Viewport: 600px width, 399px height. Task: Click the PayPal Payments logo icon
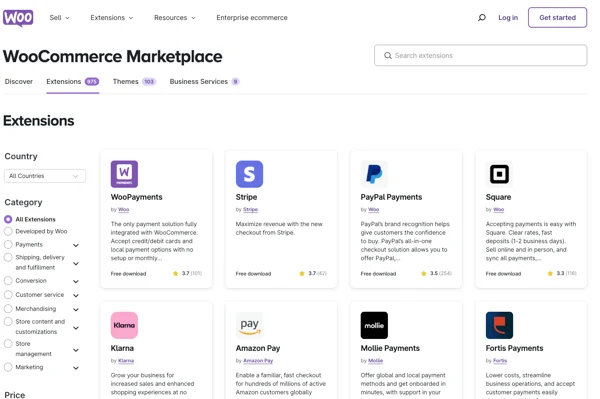click(374, 174)
